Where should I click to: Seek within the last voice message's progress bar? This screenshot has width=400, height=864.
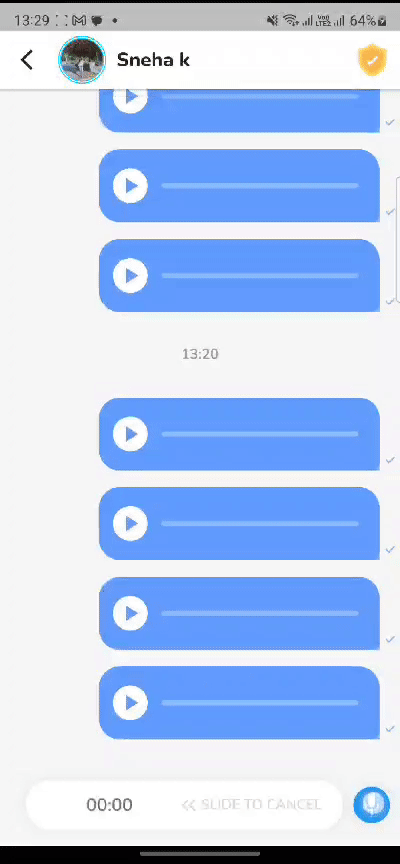coord(260,703)
